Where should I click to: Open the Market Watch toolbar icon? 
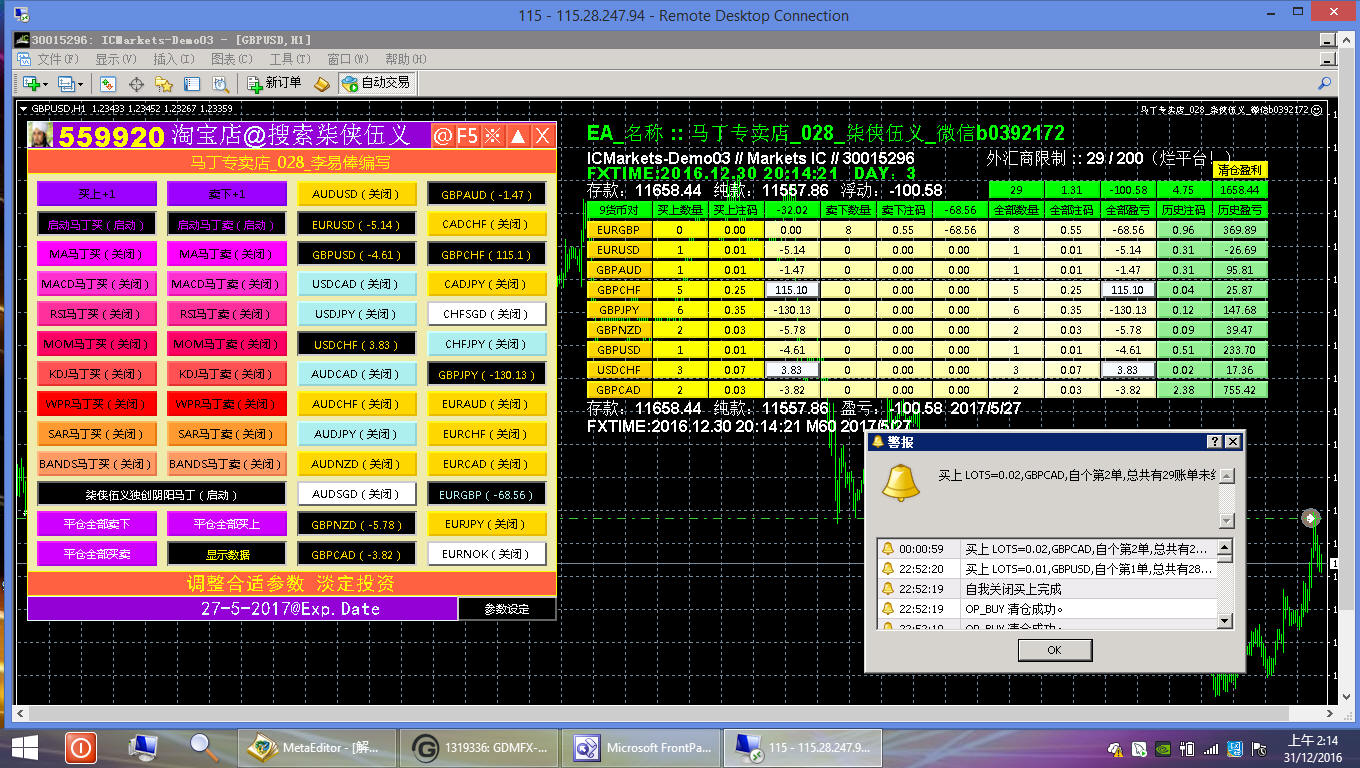(107, 84)
